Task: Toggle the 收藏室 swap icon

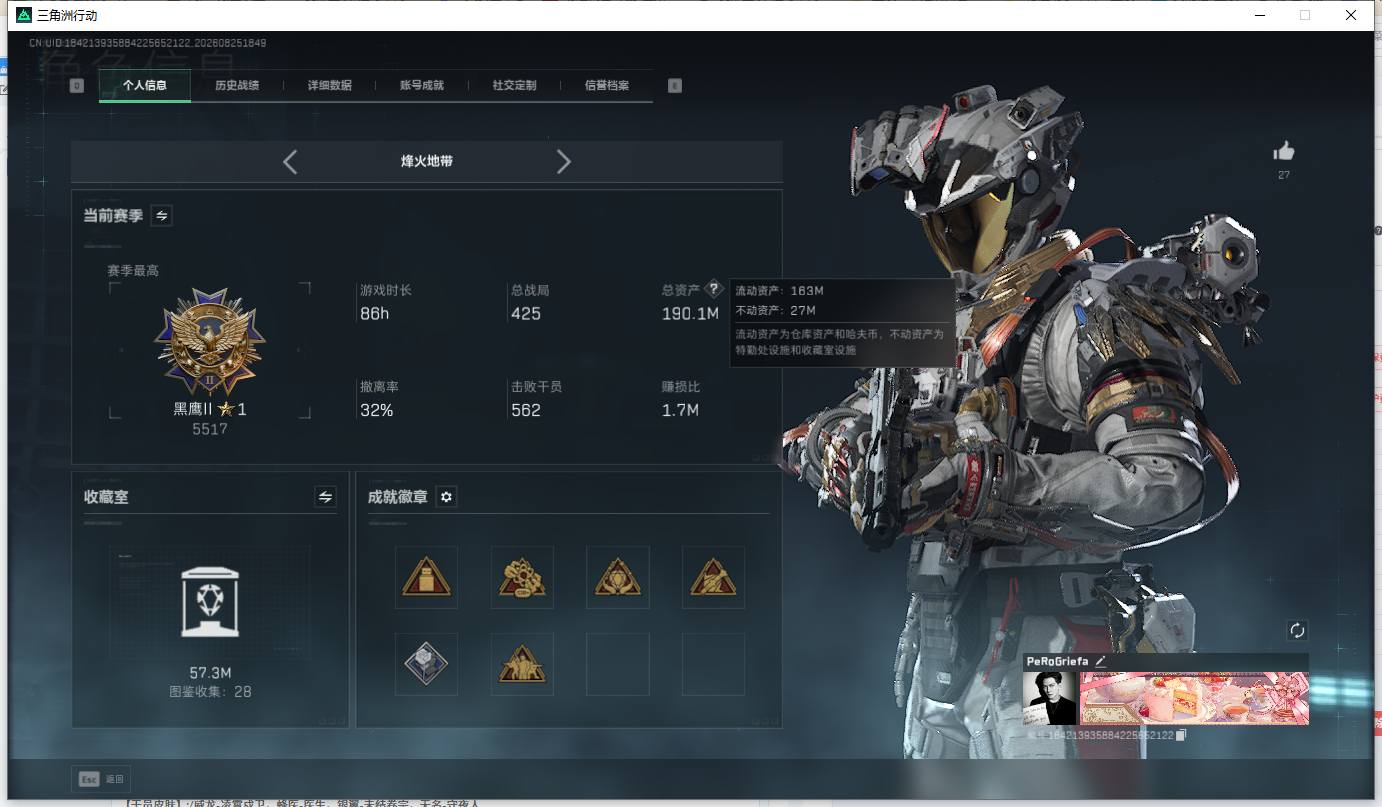Action: coord(325,496)
